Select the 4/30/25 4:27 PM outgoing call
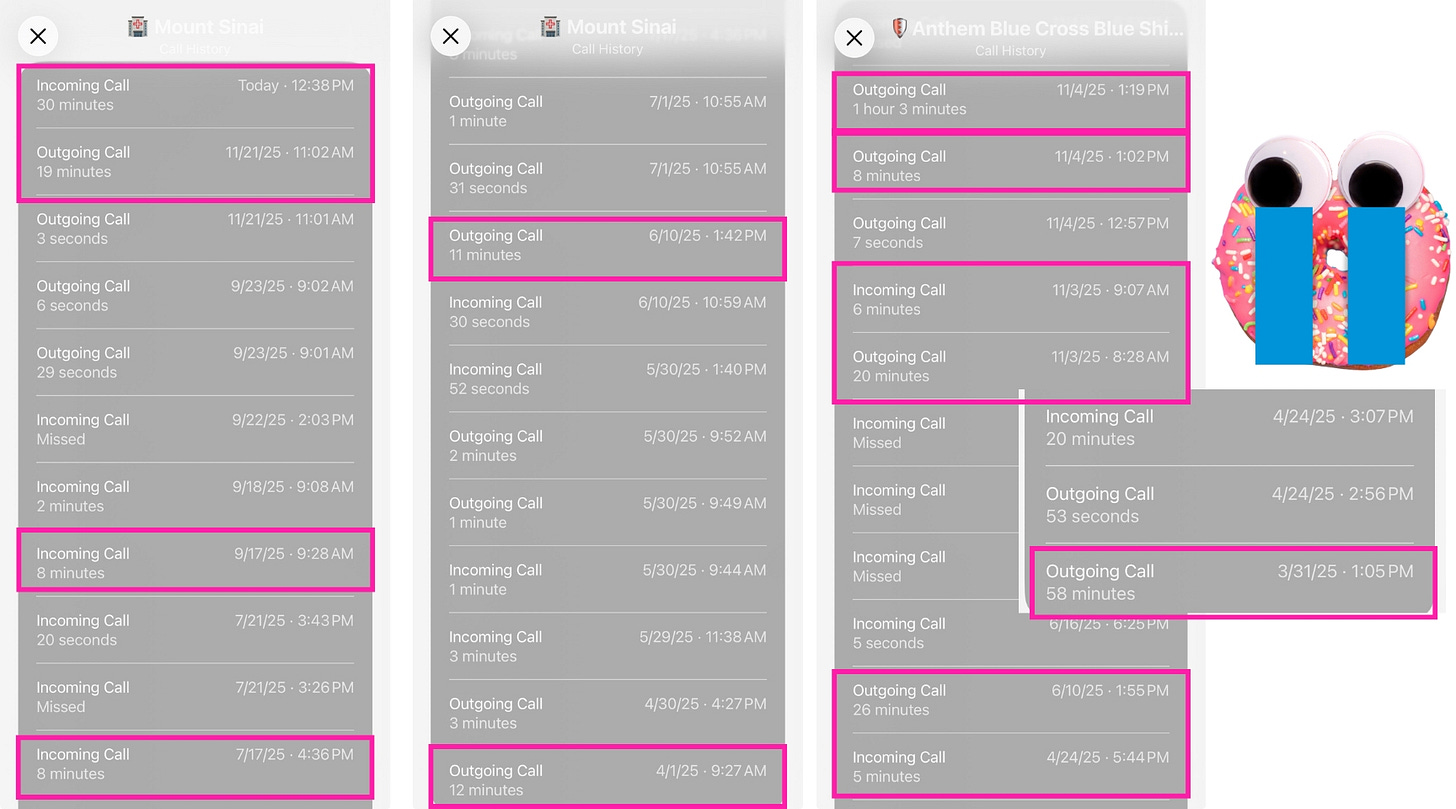This screenshot has height=809, width=1456. [x=608, y=714]
